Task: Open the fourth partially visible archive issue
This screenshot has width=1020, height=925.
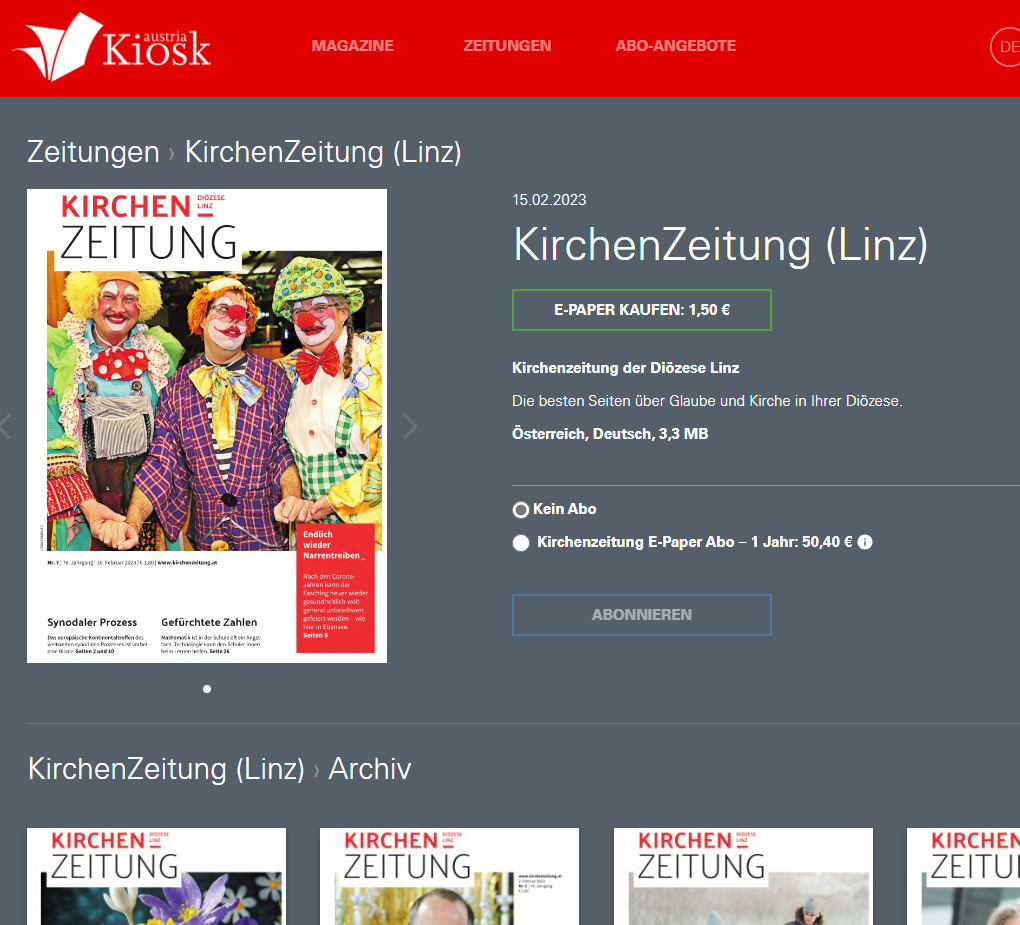Action: (x=963, y=877)
